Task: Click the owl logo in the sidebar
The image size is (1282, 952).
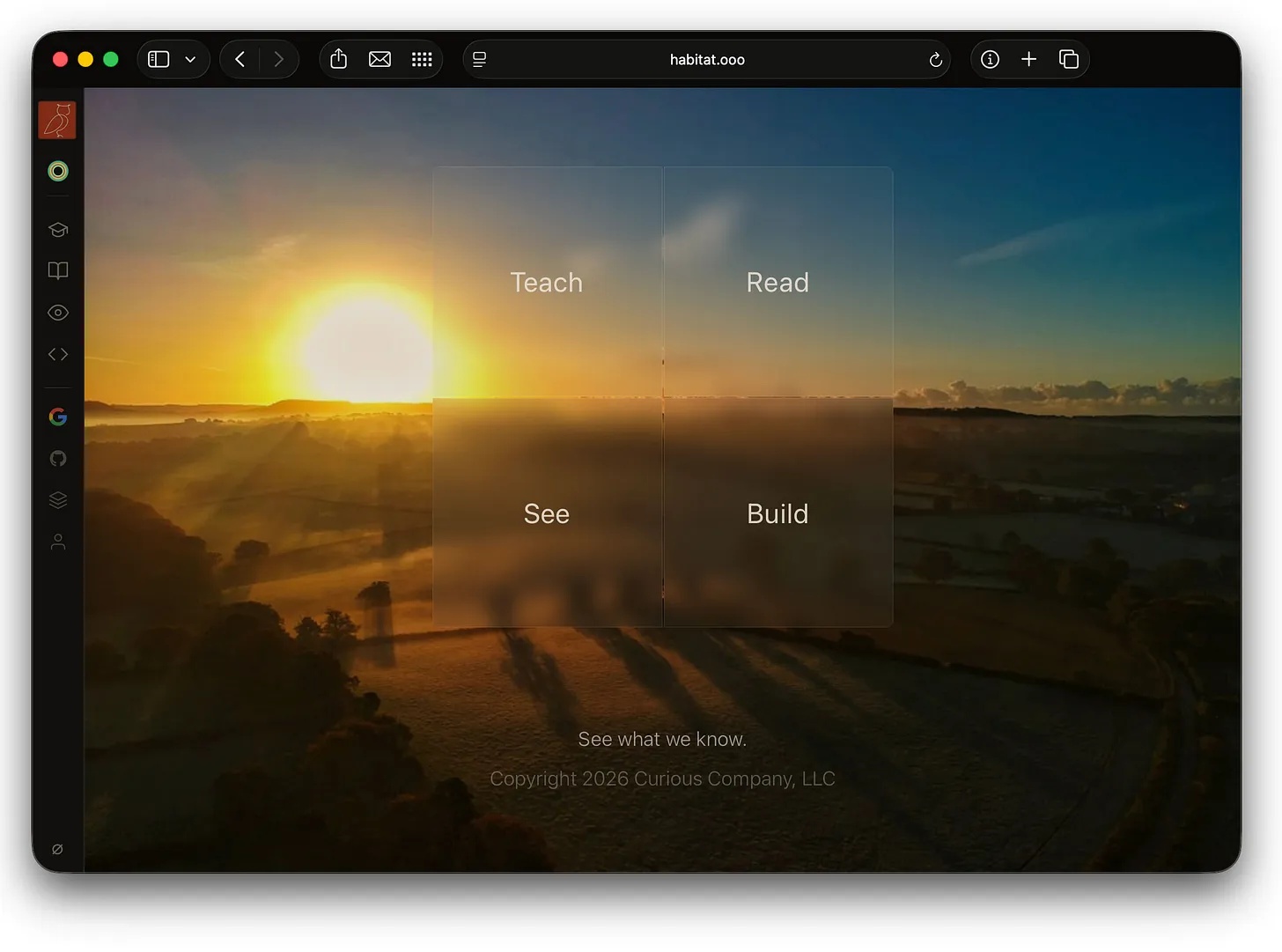Action: pos(57,120)
